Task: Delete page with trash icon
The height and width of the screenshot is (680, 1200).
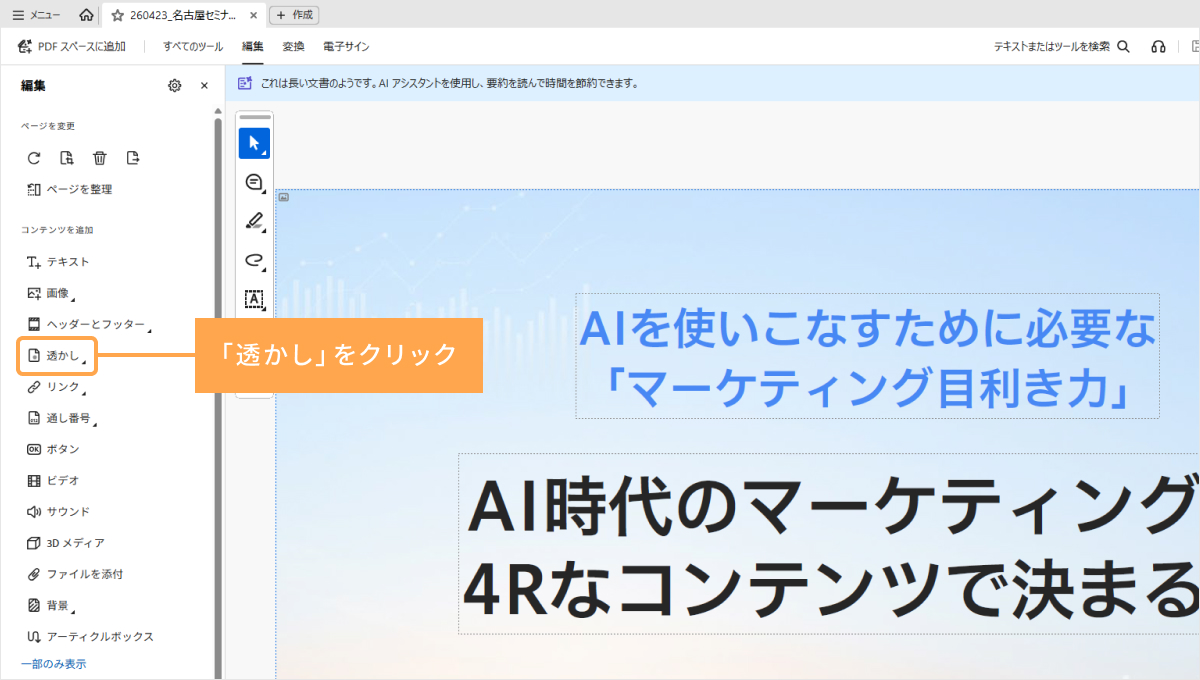Action: click(x=100, y=157)
